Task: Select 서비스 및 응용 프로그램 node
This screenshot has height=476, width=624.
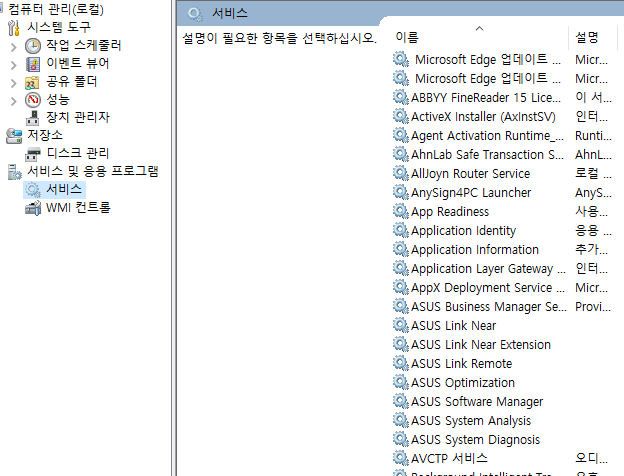Action: pos(93,171)
